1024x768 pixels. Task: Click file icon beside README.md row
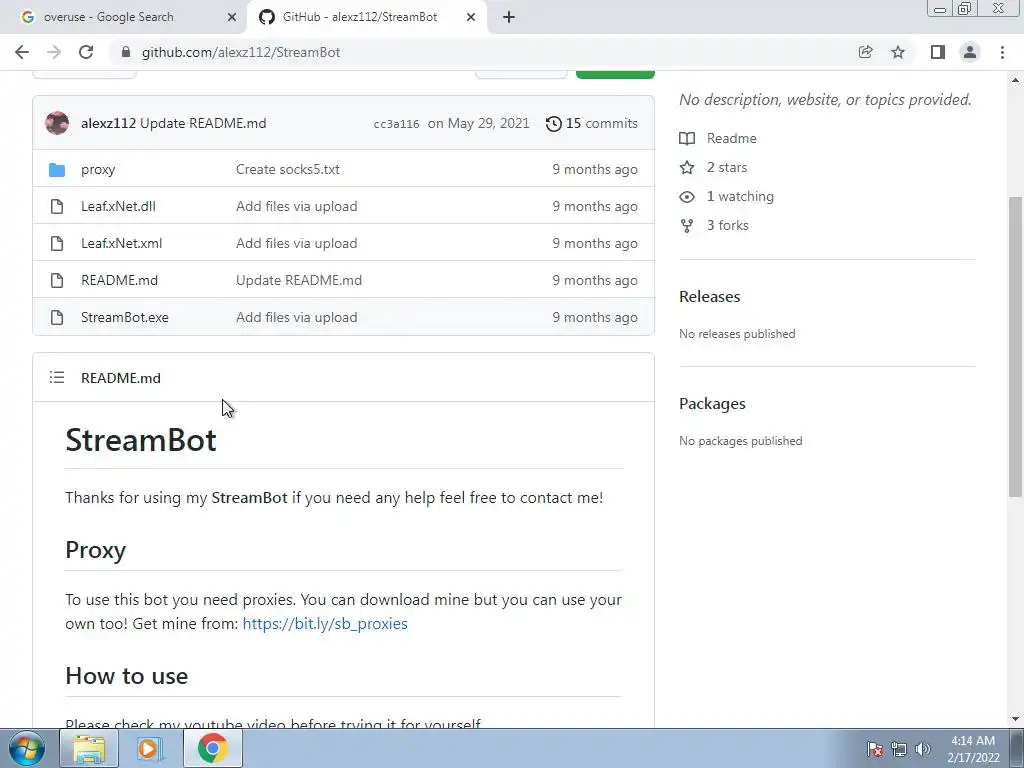(57, 280)
